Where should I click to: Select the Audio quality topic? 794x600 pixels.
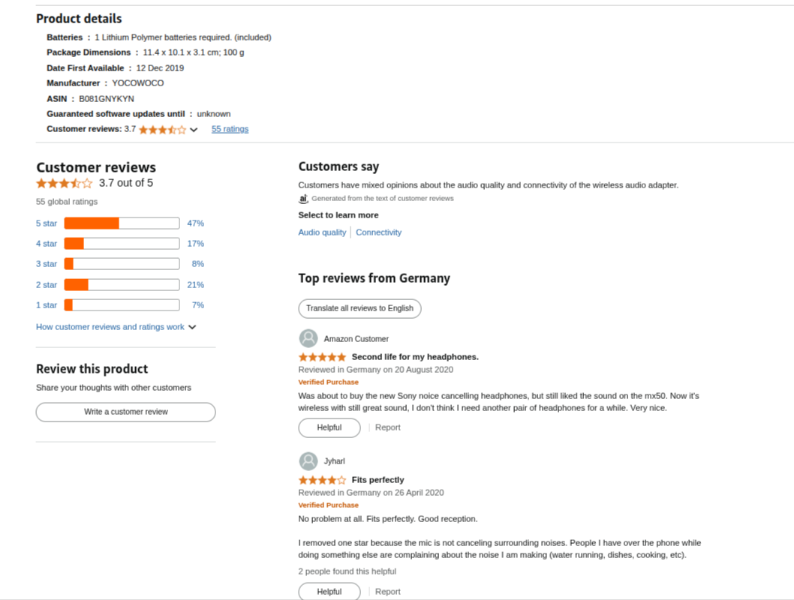[x=322, y=232]
